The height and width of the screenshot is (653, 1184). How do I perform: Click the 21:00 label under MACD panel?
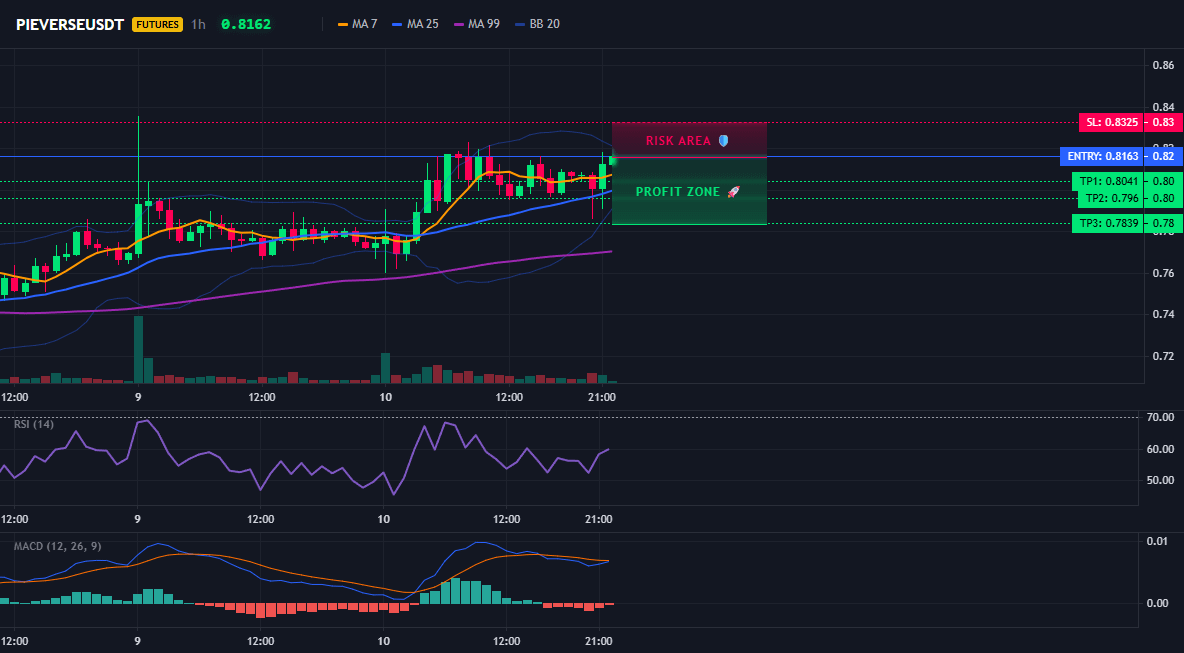coord(600,642)
